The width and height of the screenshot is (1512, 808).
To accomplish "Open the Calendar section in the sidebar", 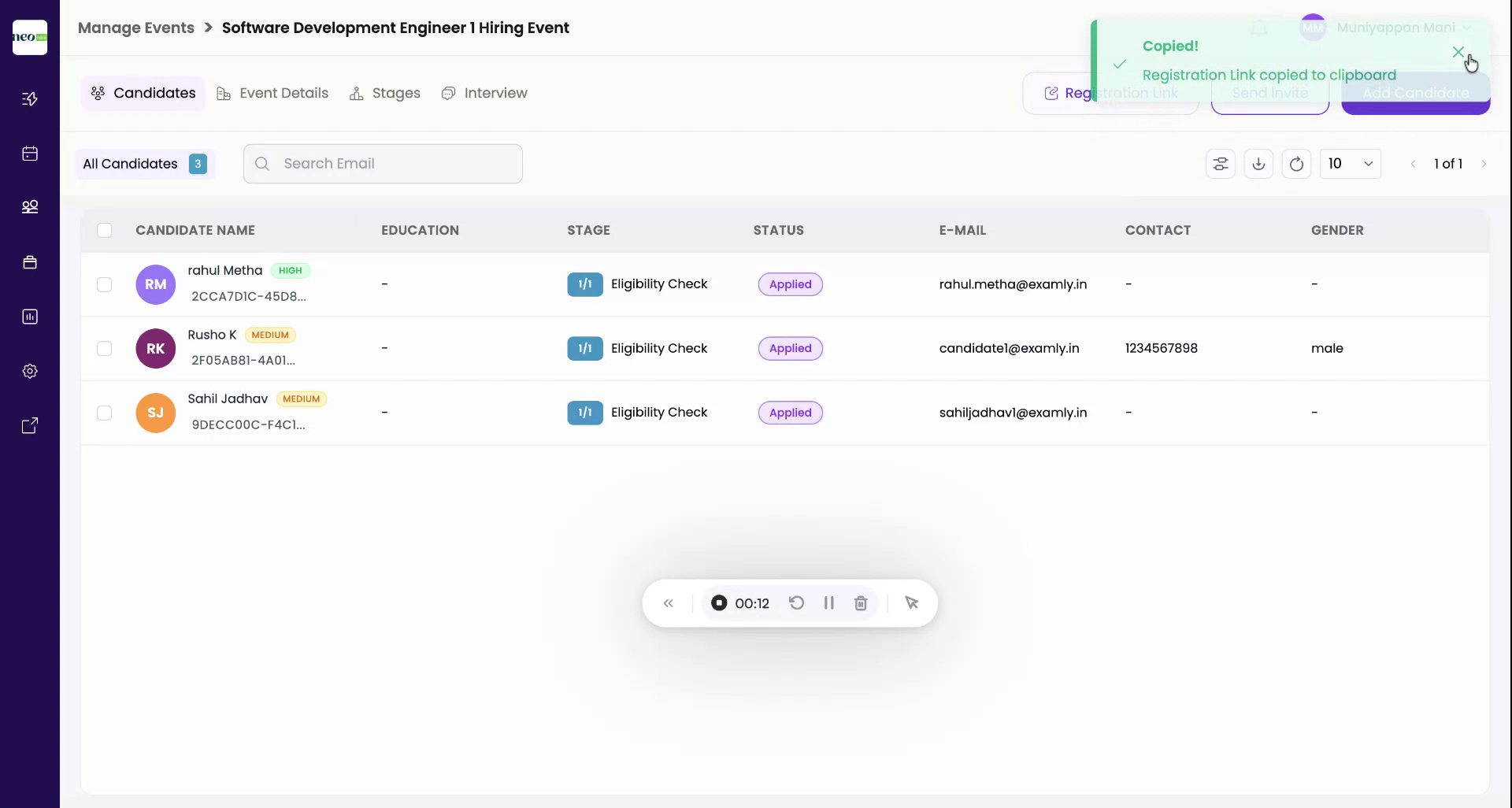I will pos(30,154).
